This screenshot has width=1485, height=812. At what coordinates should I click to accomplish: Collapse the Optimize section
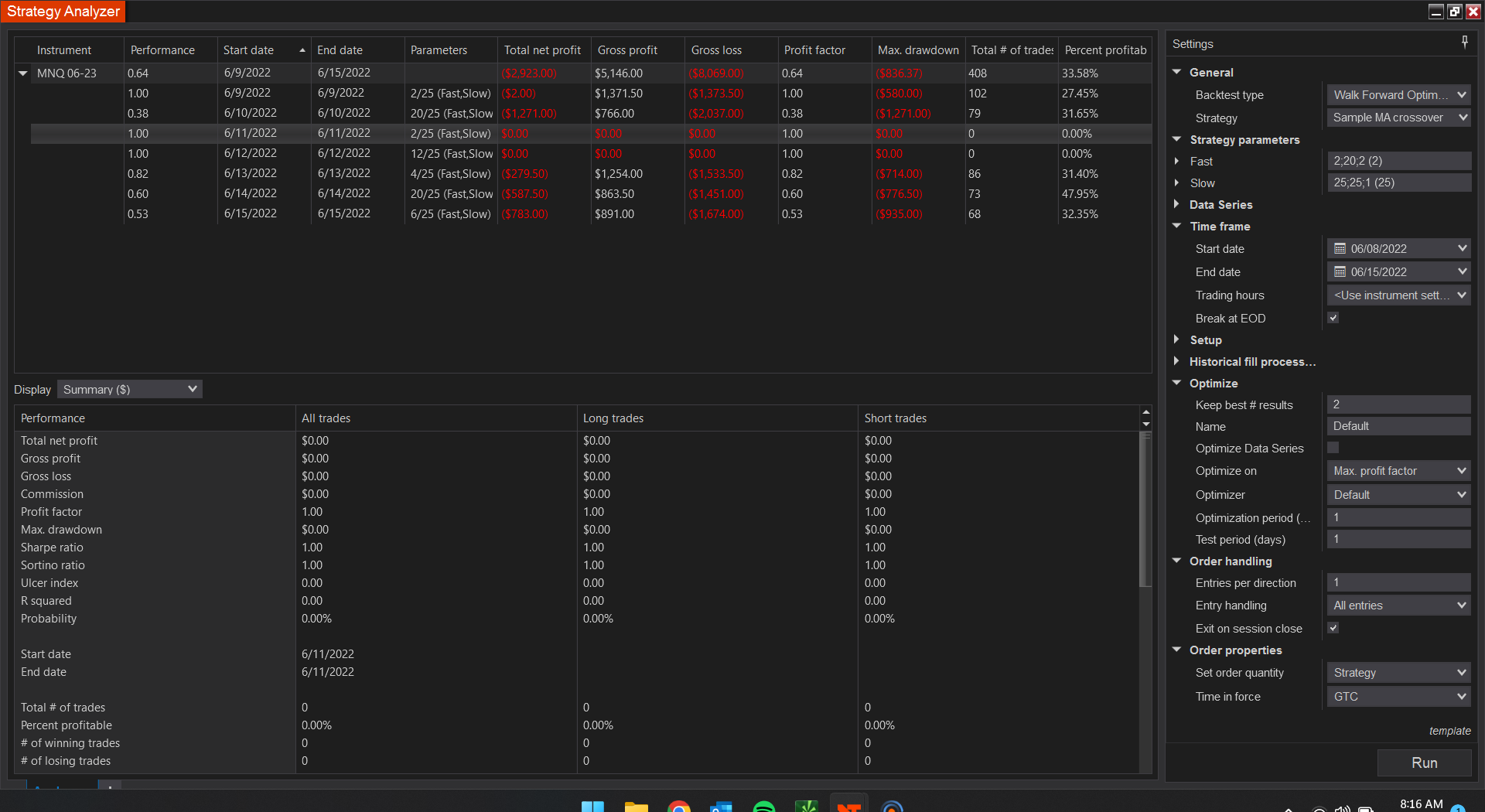[x=1177, y=383]
